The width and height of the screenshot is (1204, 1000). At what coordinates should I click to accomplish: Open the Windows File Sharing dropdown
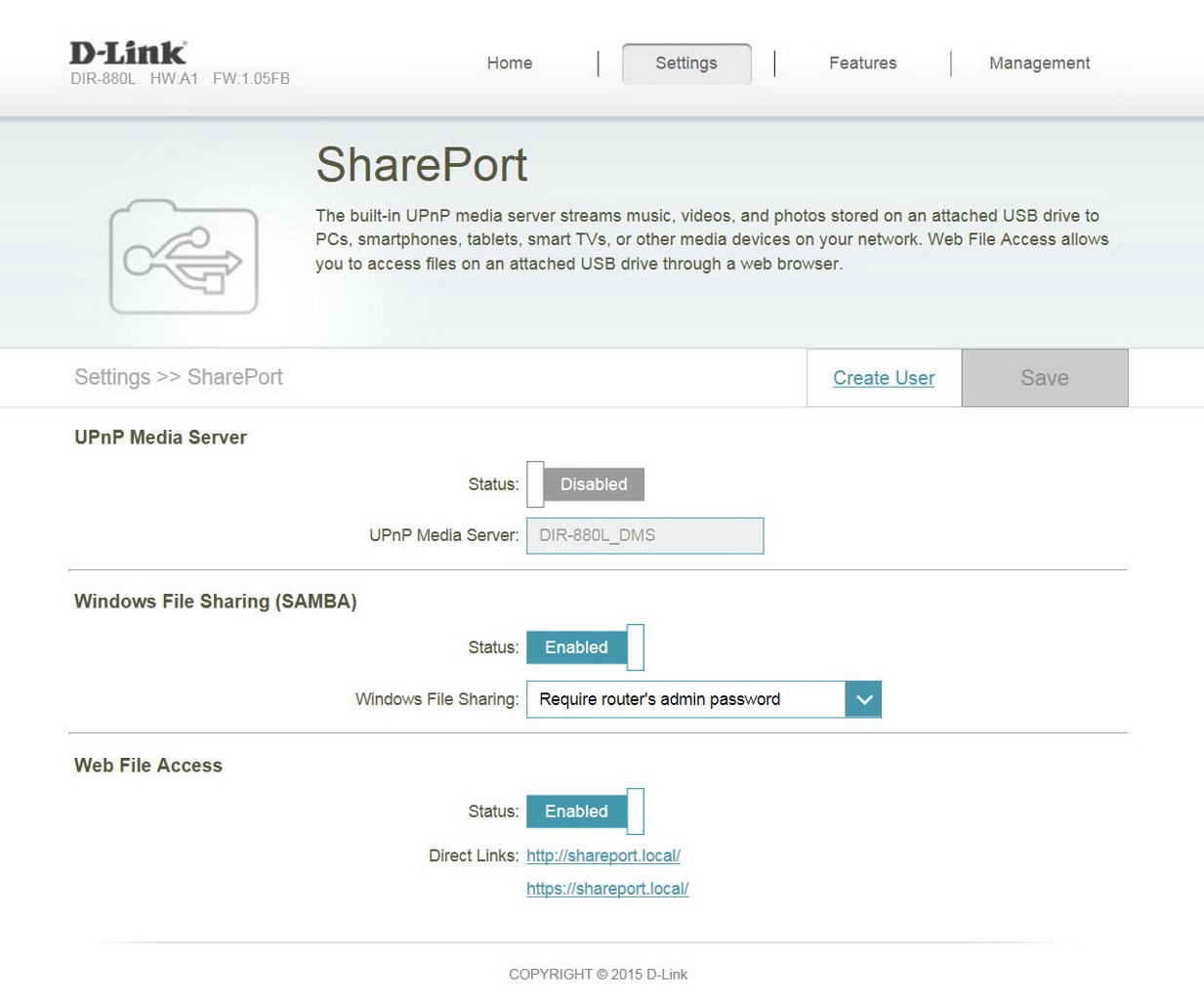[703, 699]
